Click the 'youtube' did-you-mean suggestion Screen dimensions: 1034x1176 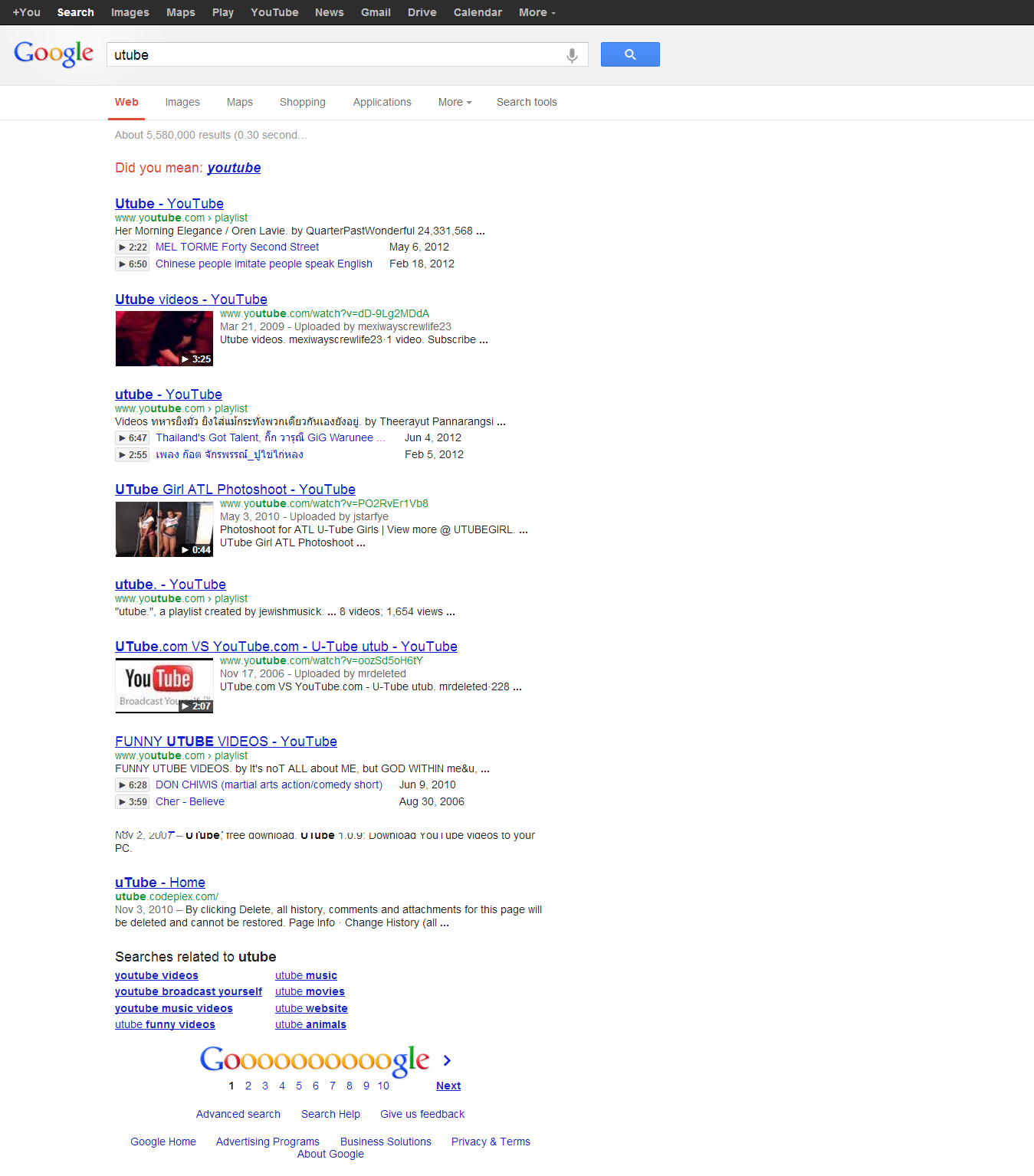pos(234,168)
